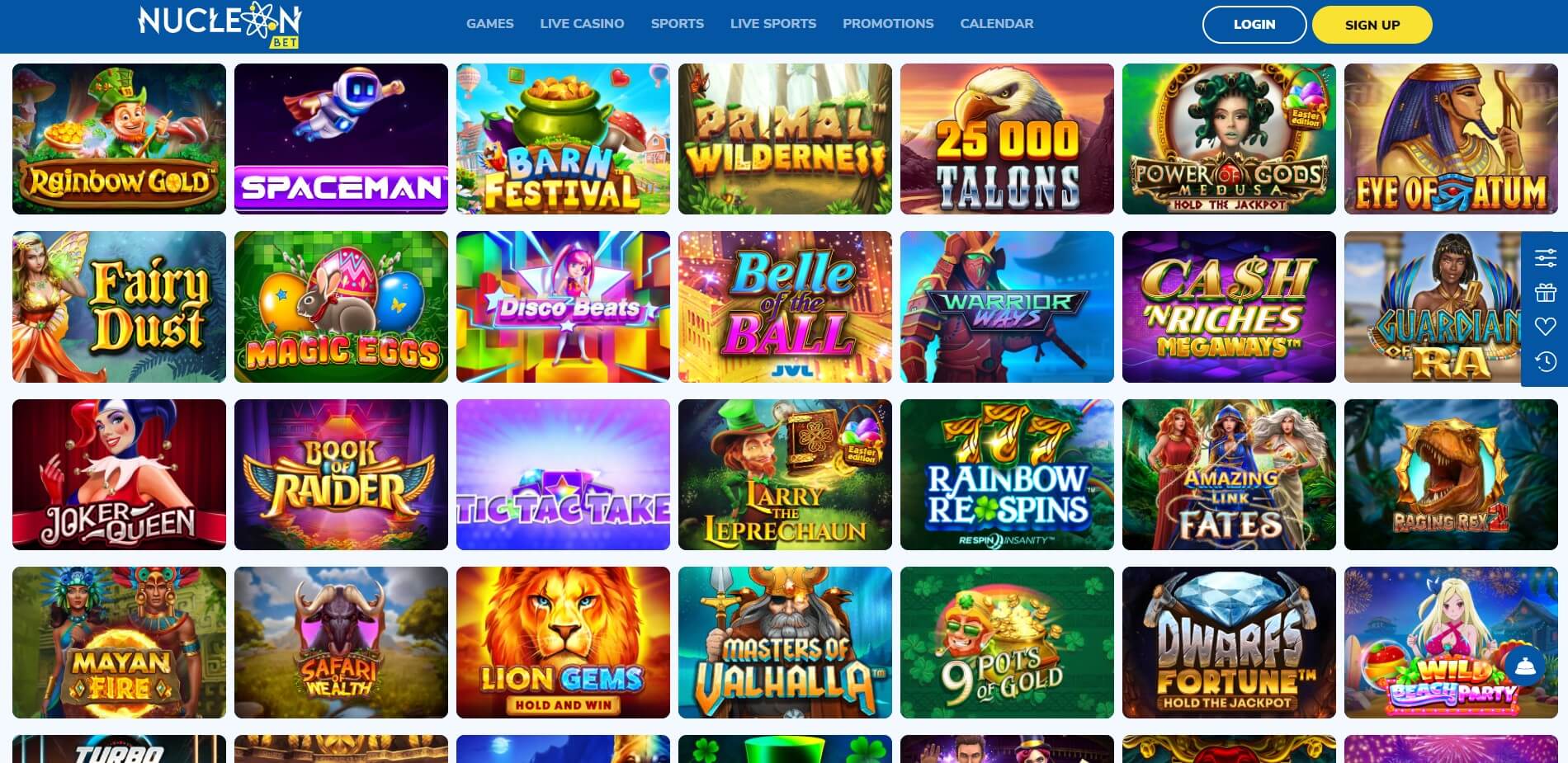The image size is (1568, 763).
Task: Go to the NucleonBet logo home
Action: click(x=220, y=25)
